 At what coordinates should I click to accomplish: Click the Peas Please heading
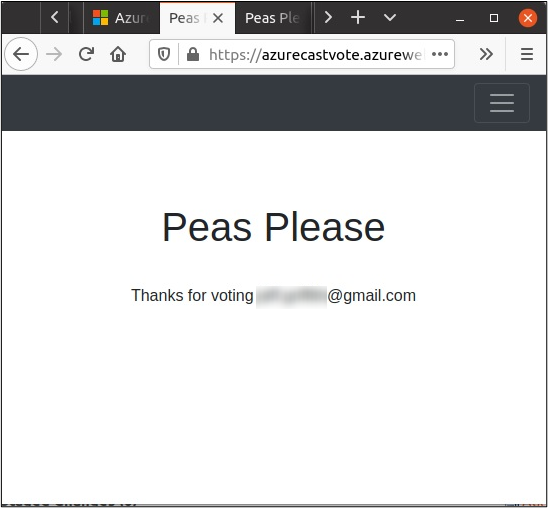pos(274,227)
